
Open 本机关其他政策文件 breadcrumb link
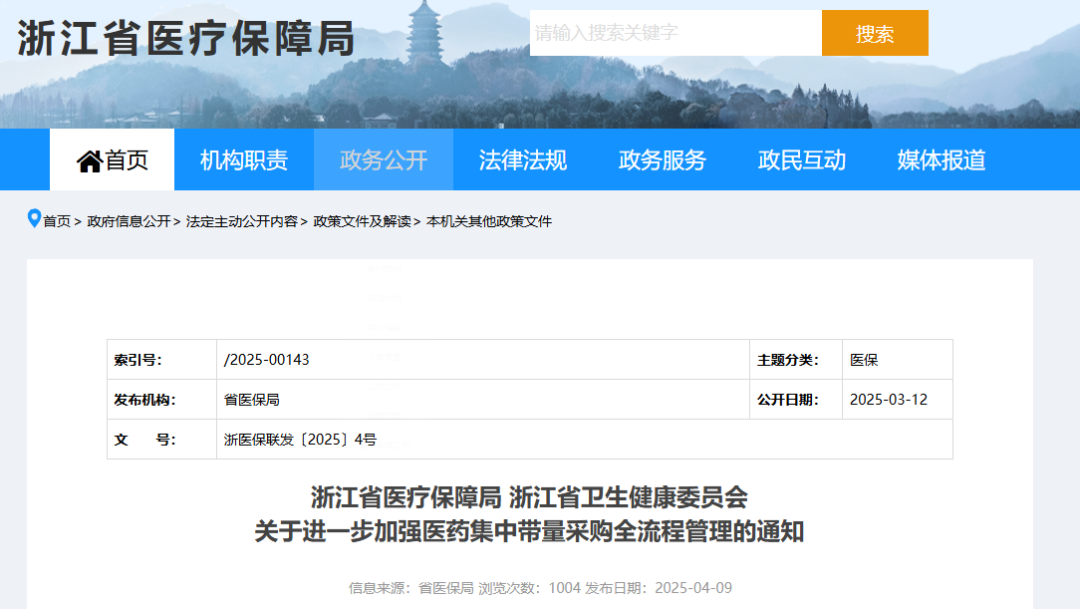(489, 221)
